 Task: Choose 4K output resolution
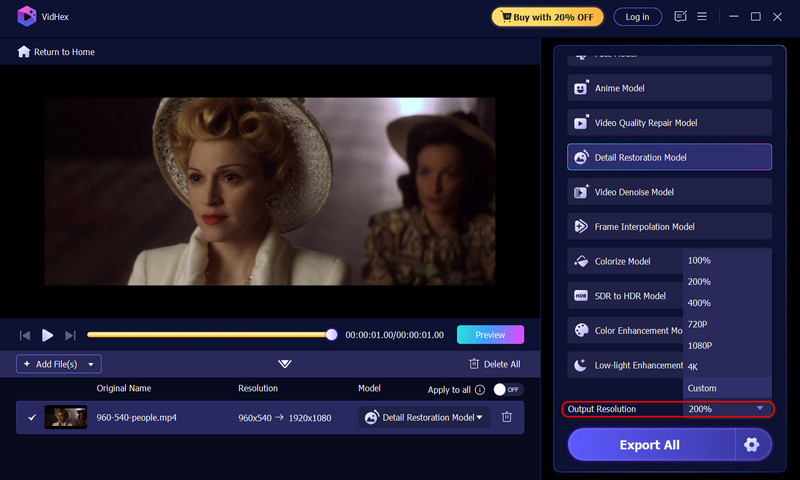[727, 367]
